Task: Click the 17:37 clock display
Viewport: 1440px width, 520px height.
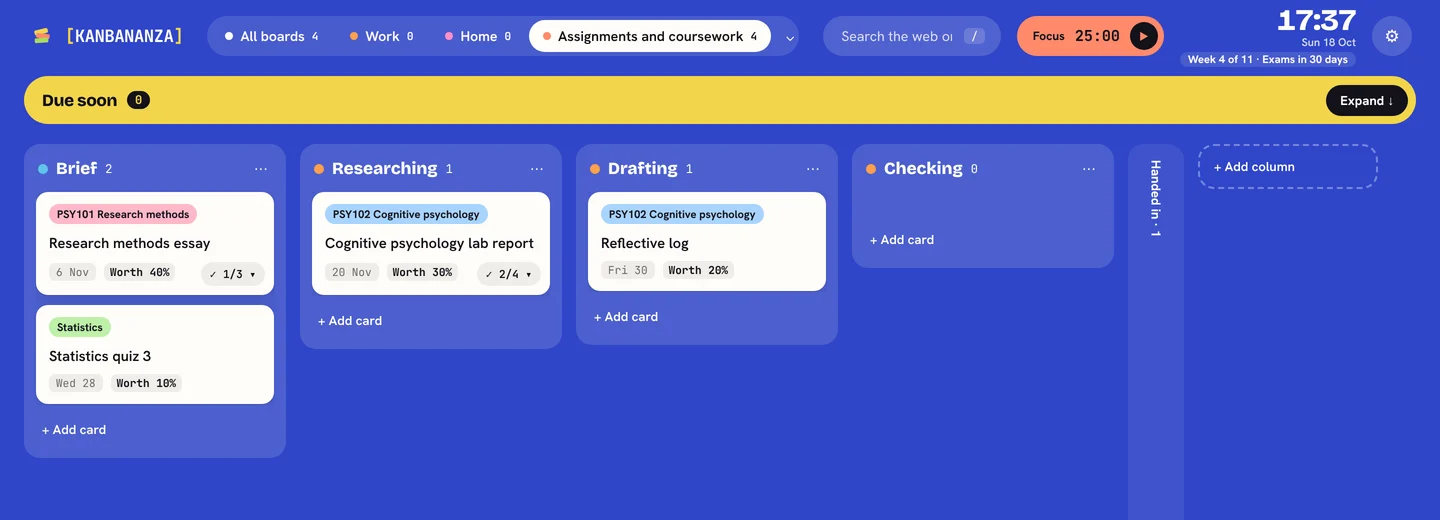Action: coord(1317,20)
